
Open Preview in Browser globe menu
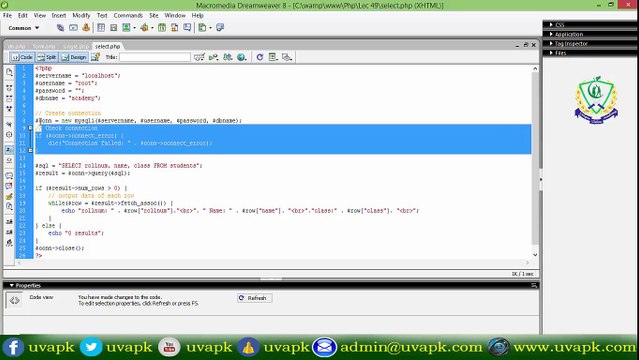[x=242, y=57]
